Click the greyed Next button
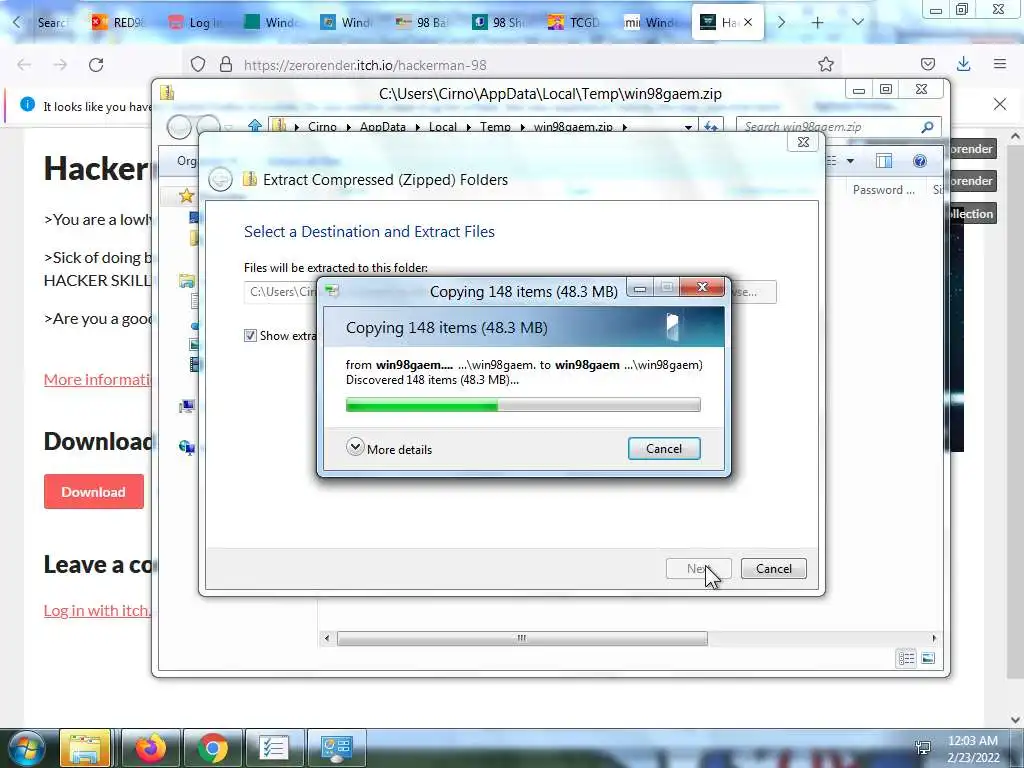The height and width of the screenshot is (768, 1024). point(698,569)
